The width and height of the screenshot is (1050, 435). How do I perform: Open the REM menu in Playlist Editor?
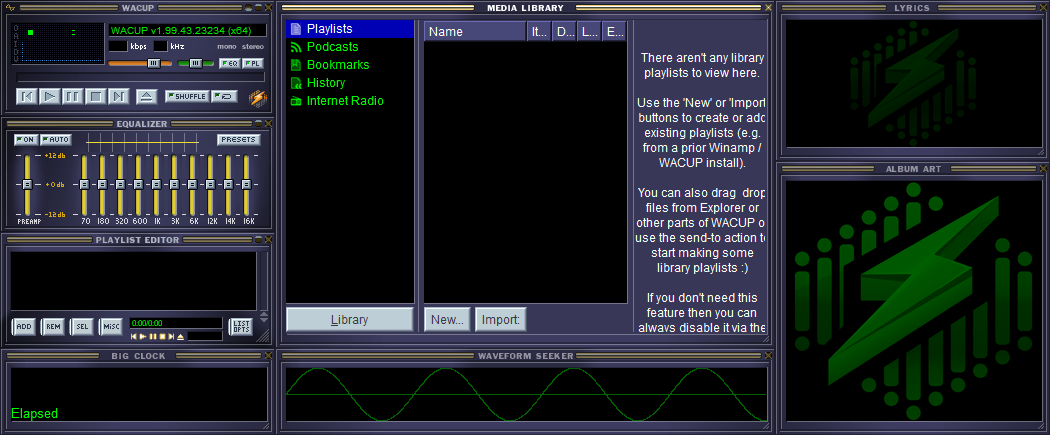pos(53,327)
